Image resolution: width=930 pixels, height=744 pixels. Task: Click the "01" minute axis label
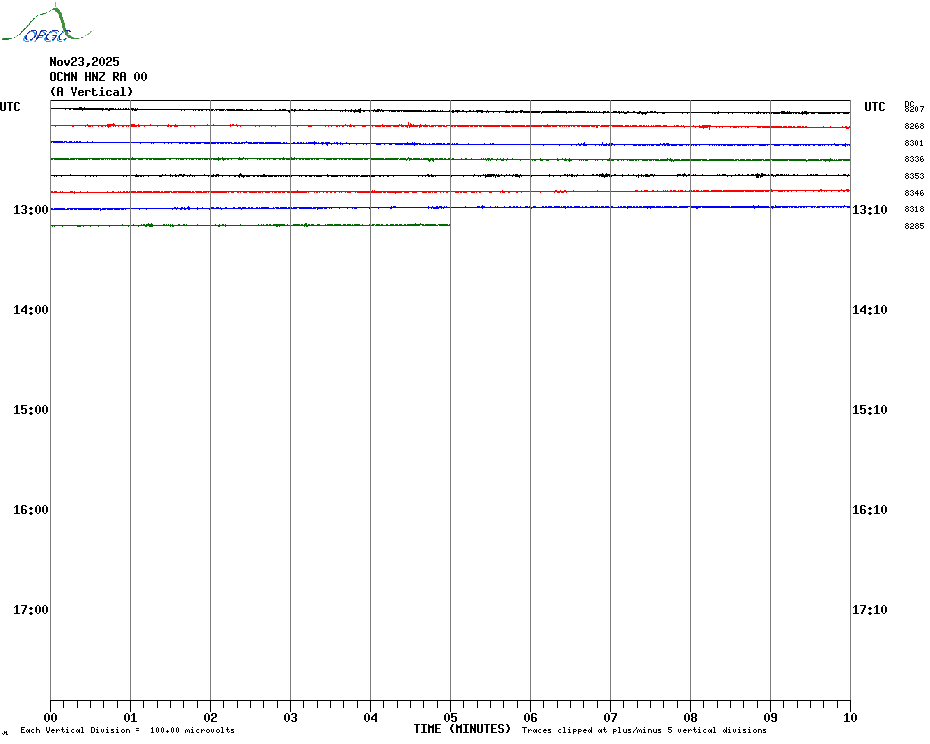[x=130, y=718]
